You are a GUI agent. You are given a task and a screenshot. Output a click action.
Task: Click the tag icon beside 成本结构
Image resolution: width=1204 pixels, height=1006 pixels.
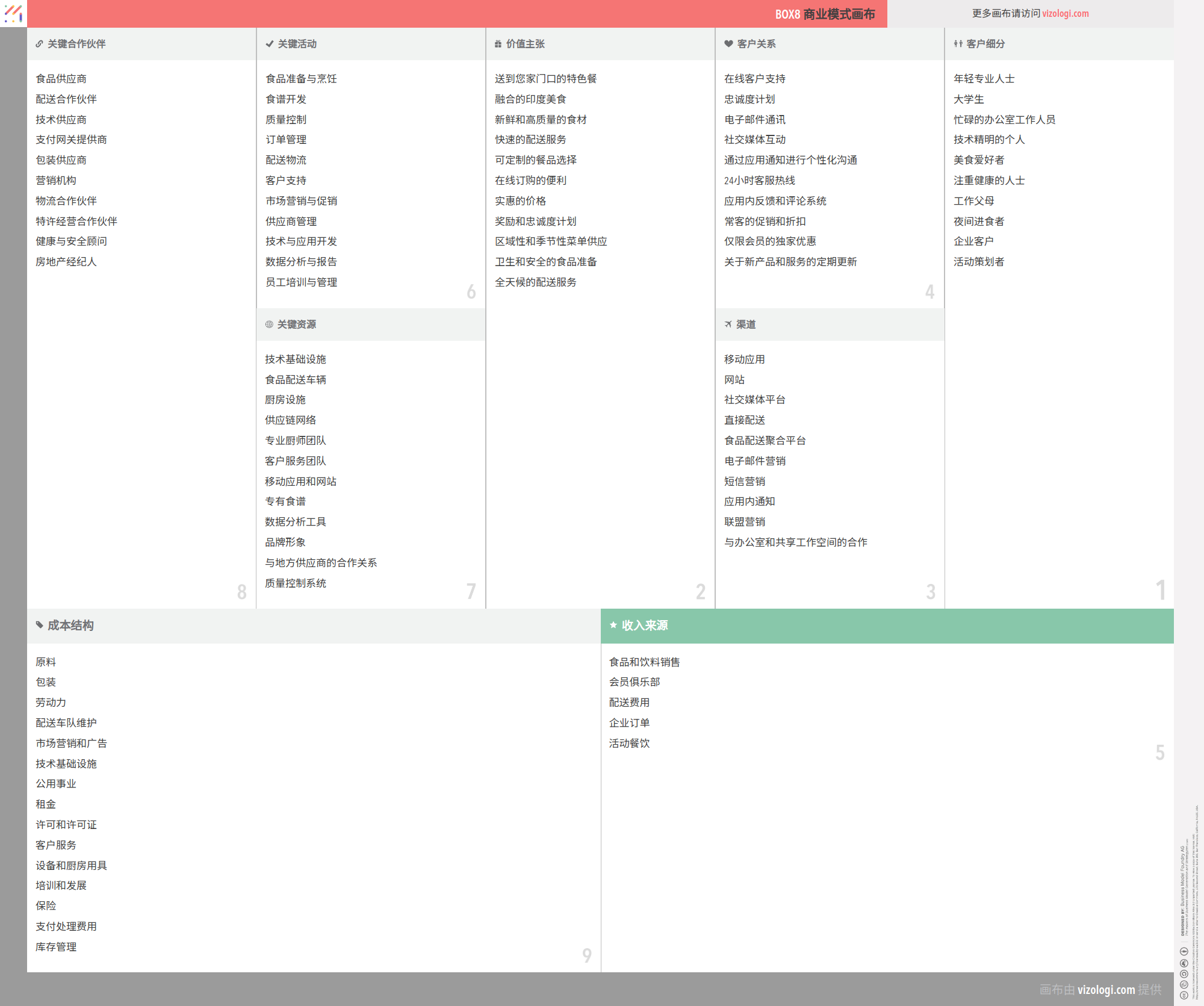(x=39, y=625)
